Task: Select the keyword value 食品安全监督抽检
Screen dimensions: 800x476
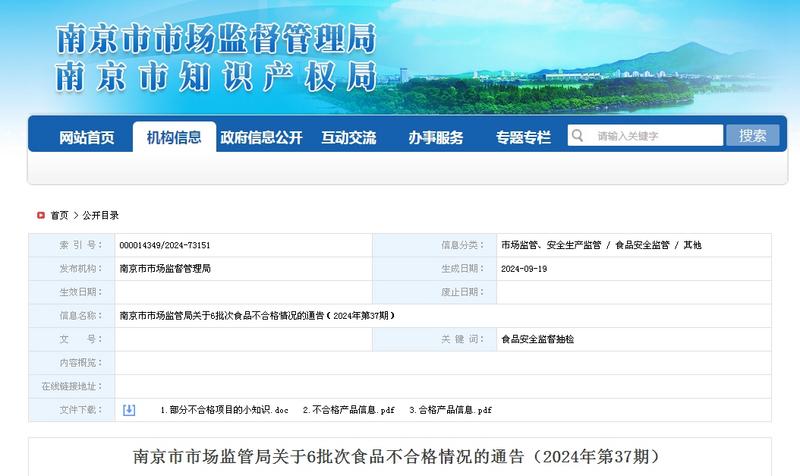Action: [x=537, y=339]
